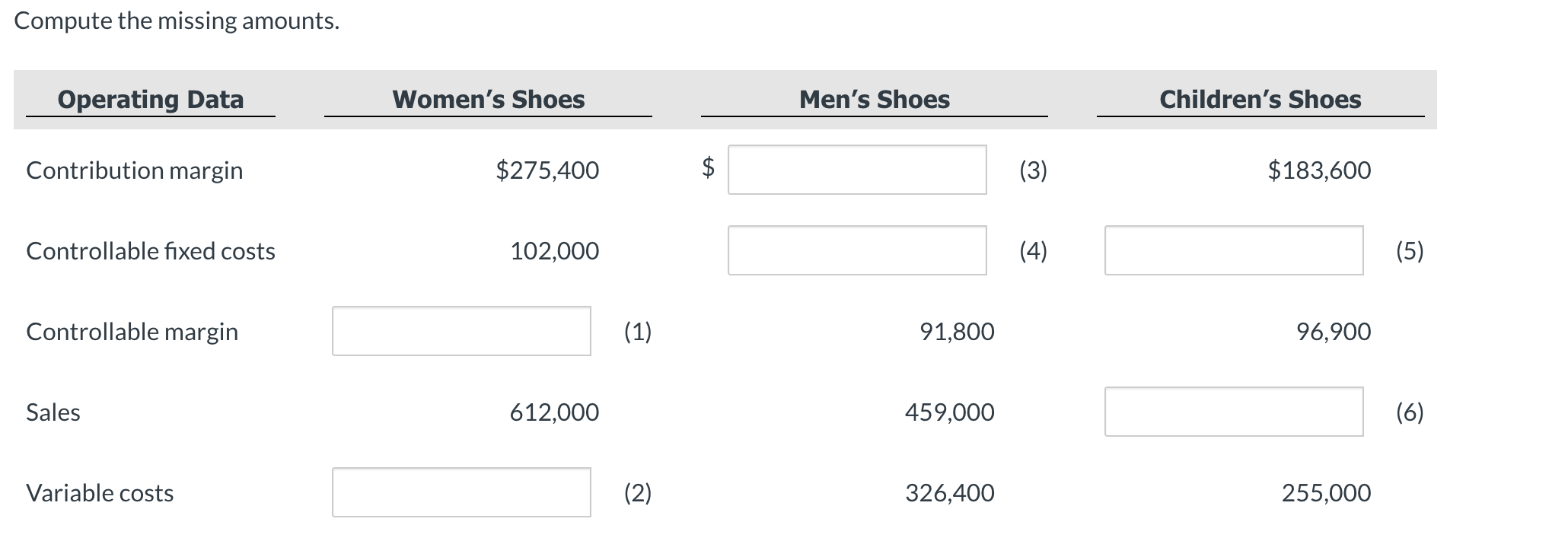This screenshot has height=560, width=1568.
Task: Click the Operating Data column header
Action: tap(151, 100)
